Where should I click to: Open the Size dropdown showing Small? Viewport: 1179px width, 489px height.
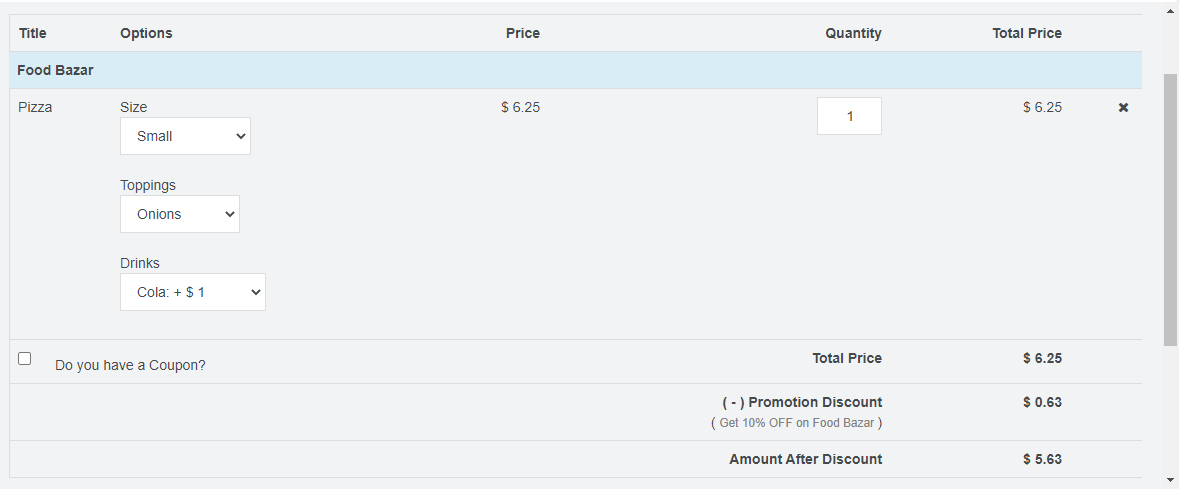[185, 136]
